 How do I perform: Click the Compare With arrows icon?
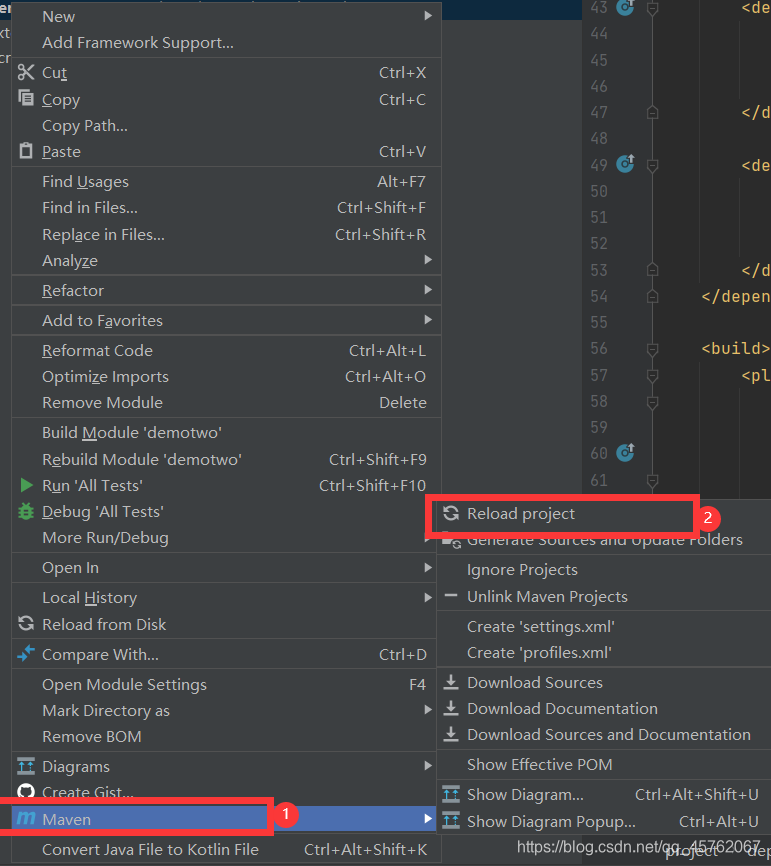[x=26, y=653]
